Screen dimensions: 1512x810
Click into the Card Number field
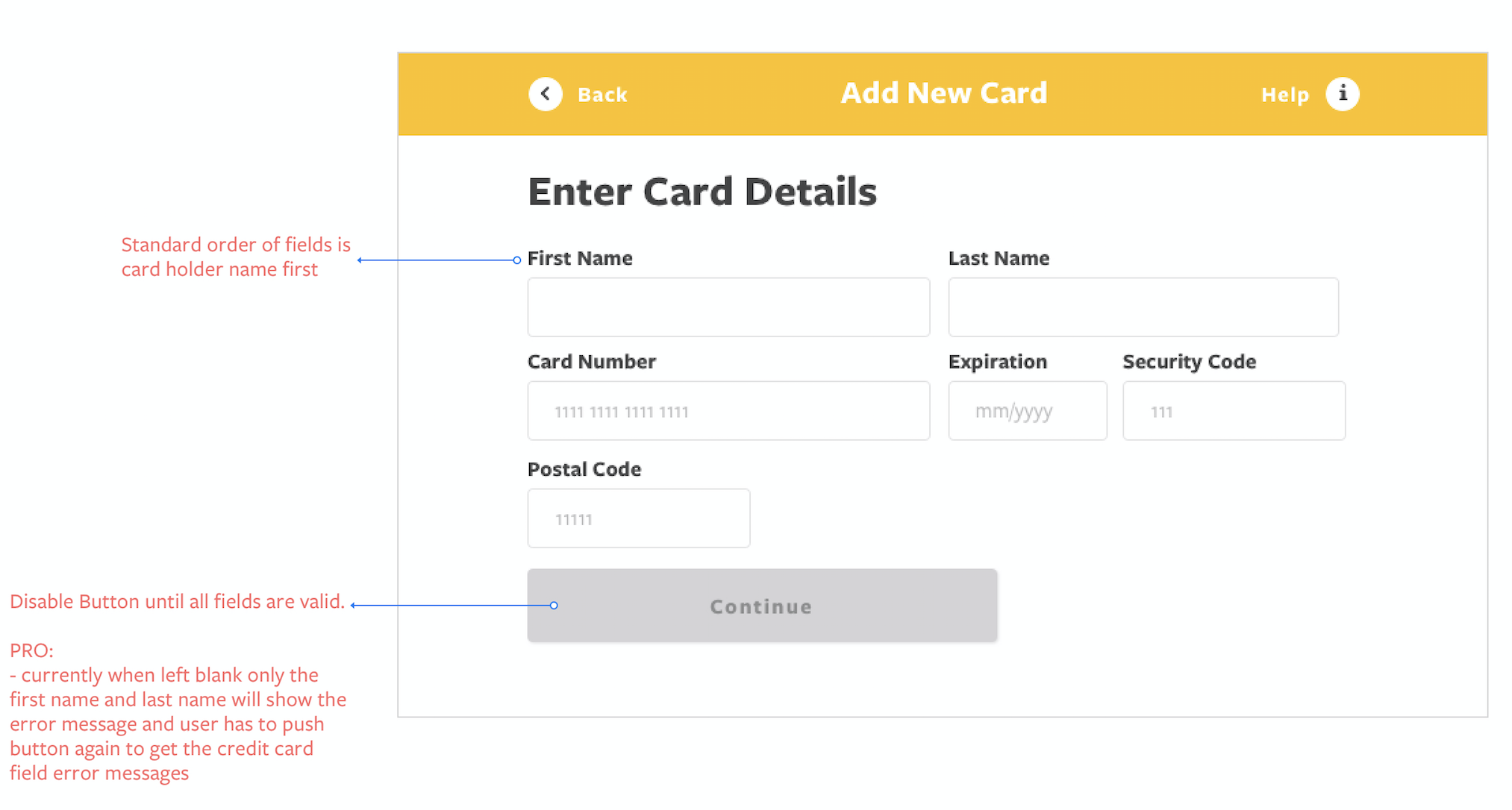point(728,410)
